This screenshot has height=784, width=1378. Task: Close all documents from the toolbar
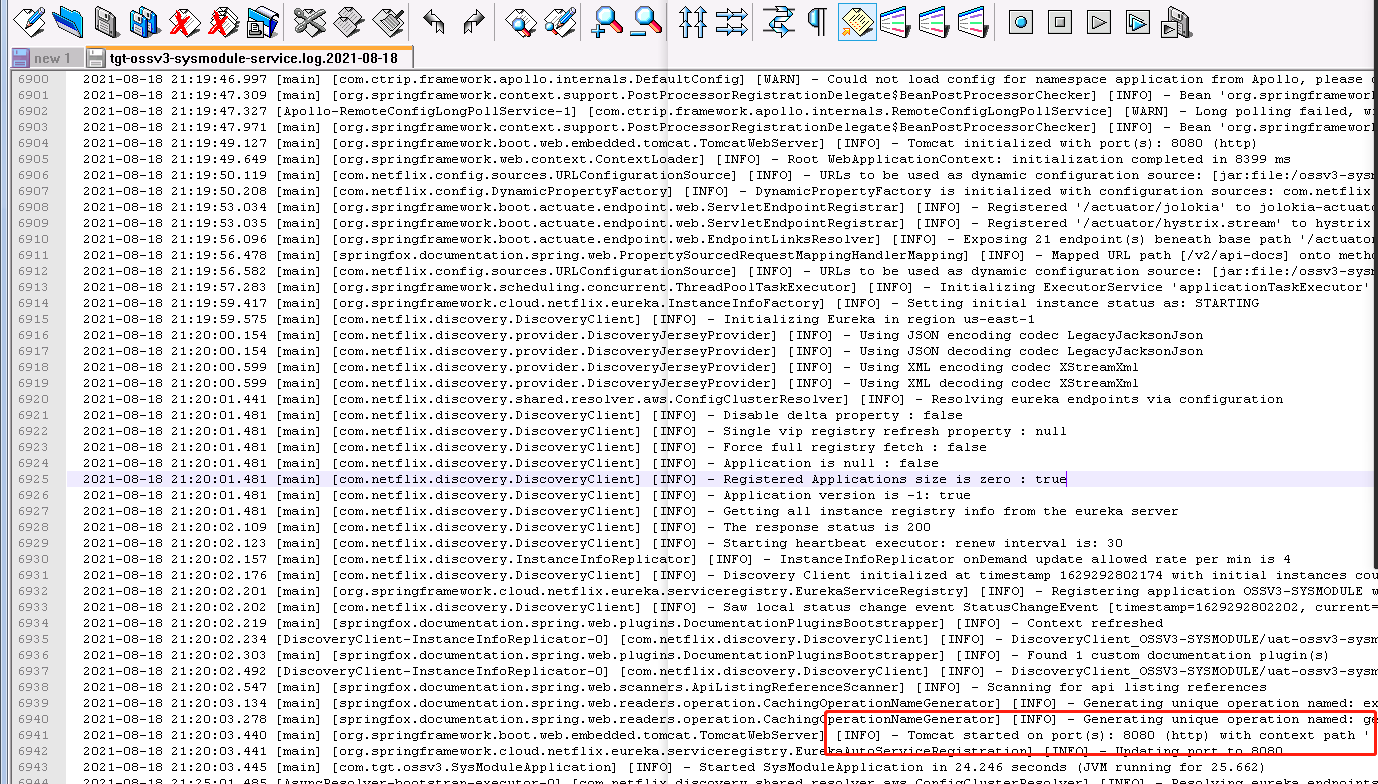point(222,20)
